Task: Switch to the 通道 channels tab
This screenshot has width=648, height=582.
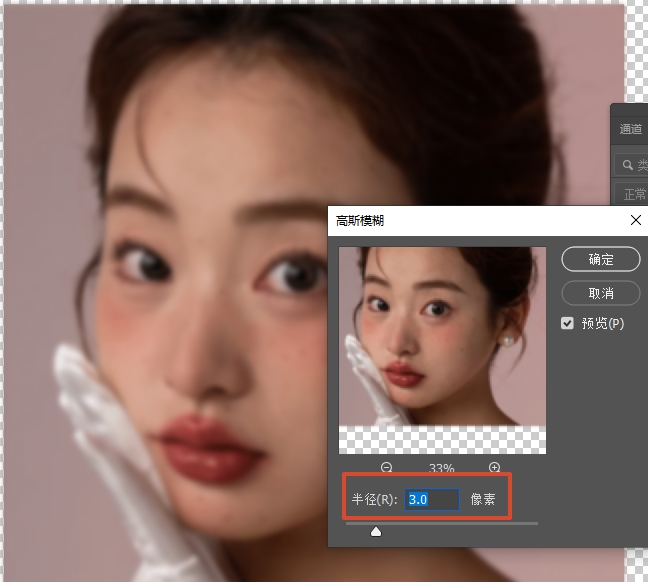Action: (631, 128)
